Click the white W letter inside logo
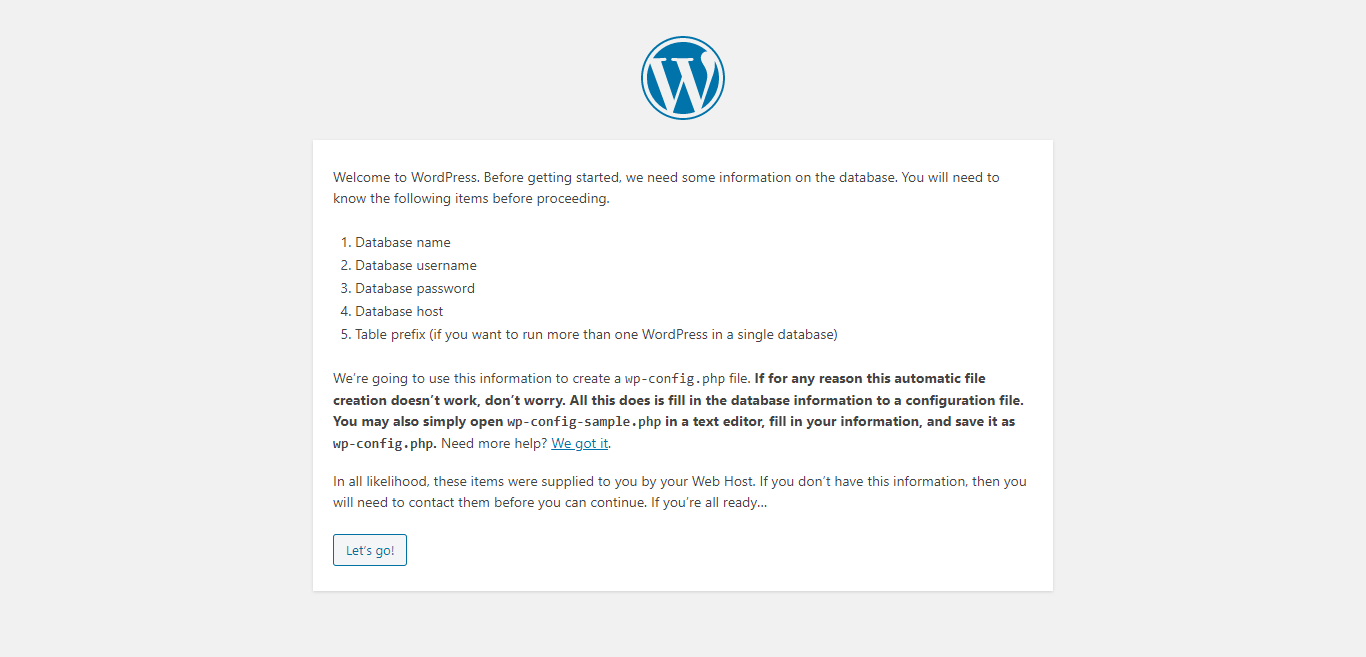The height and width of the screenshot is (657, 1366). pyautogui.click(x=682, y=84)
